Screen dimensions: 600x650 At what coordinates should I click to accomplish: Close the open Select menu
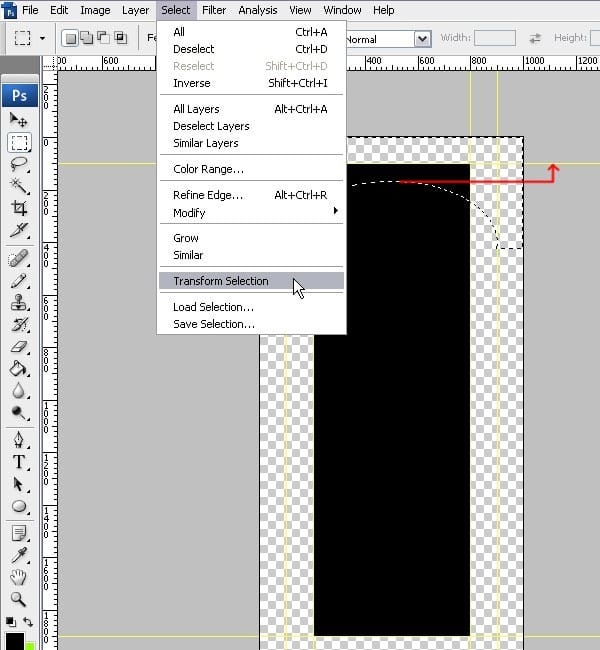[x=176, y=10]
